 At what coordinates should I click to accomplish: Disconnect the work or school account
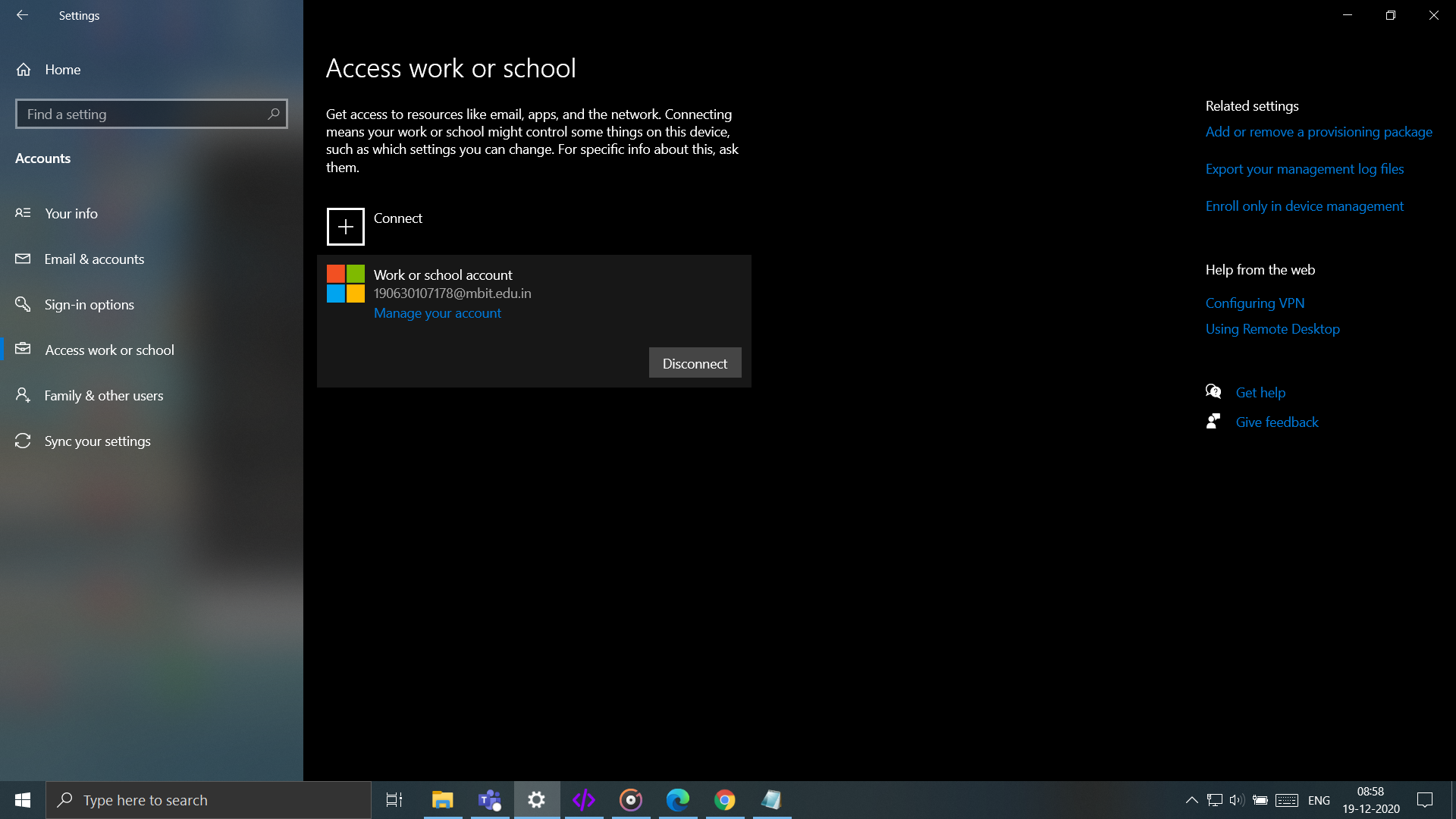pos(695,362)
